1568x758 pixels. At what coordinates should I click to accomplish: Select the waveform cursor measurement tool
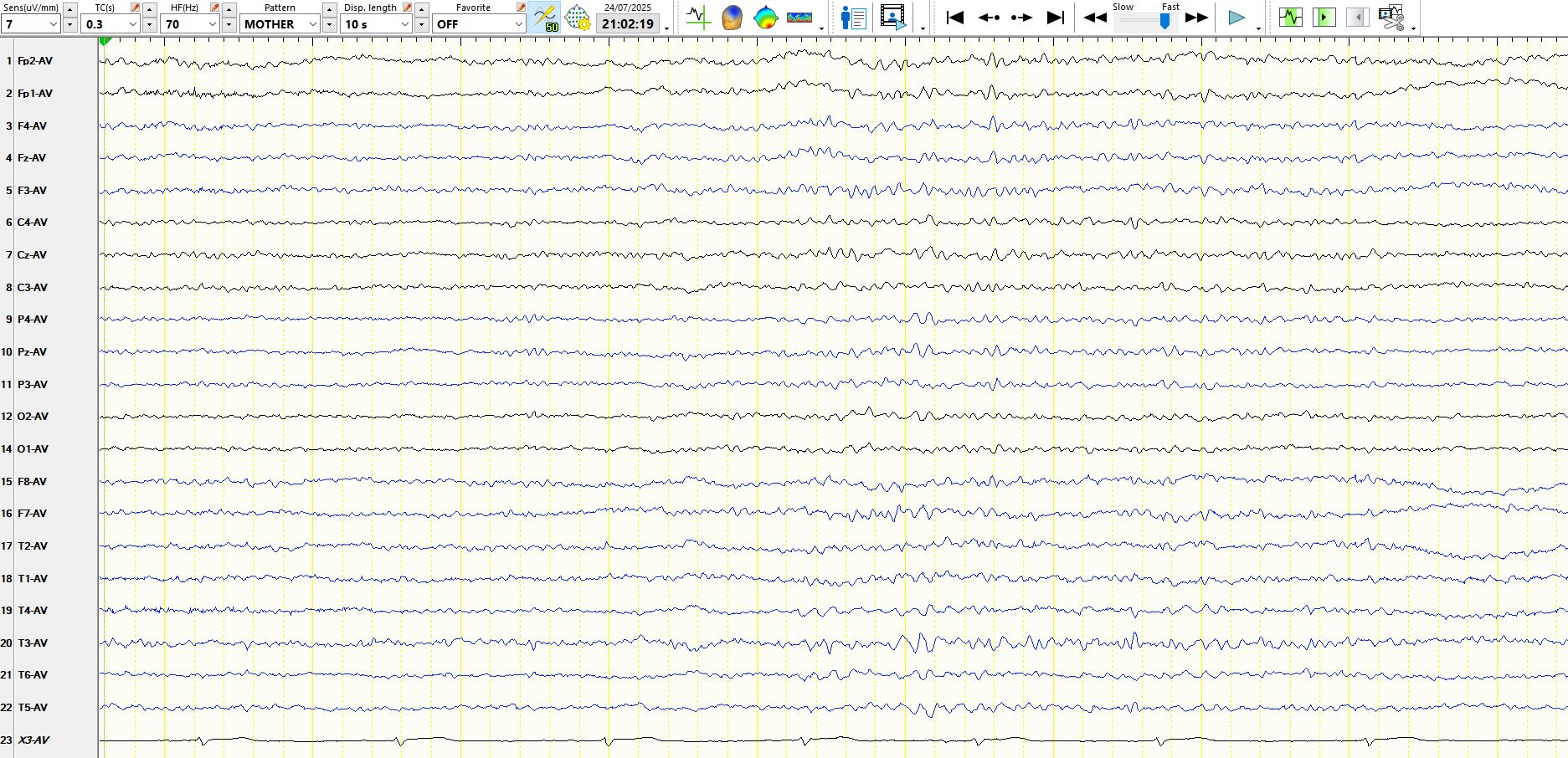697,18
